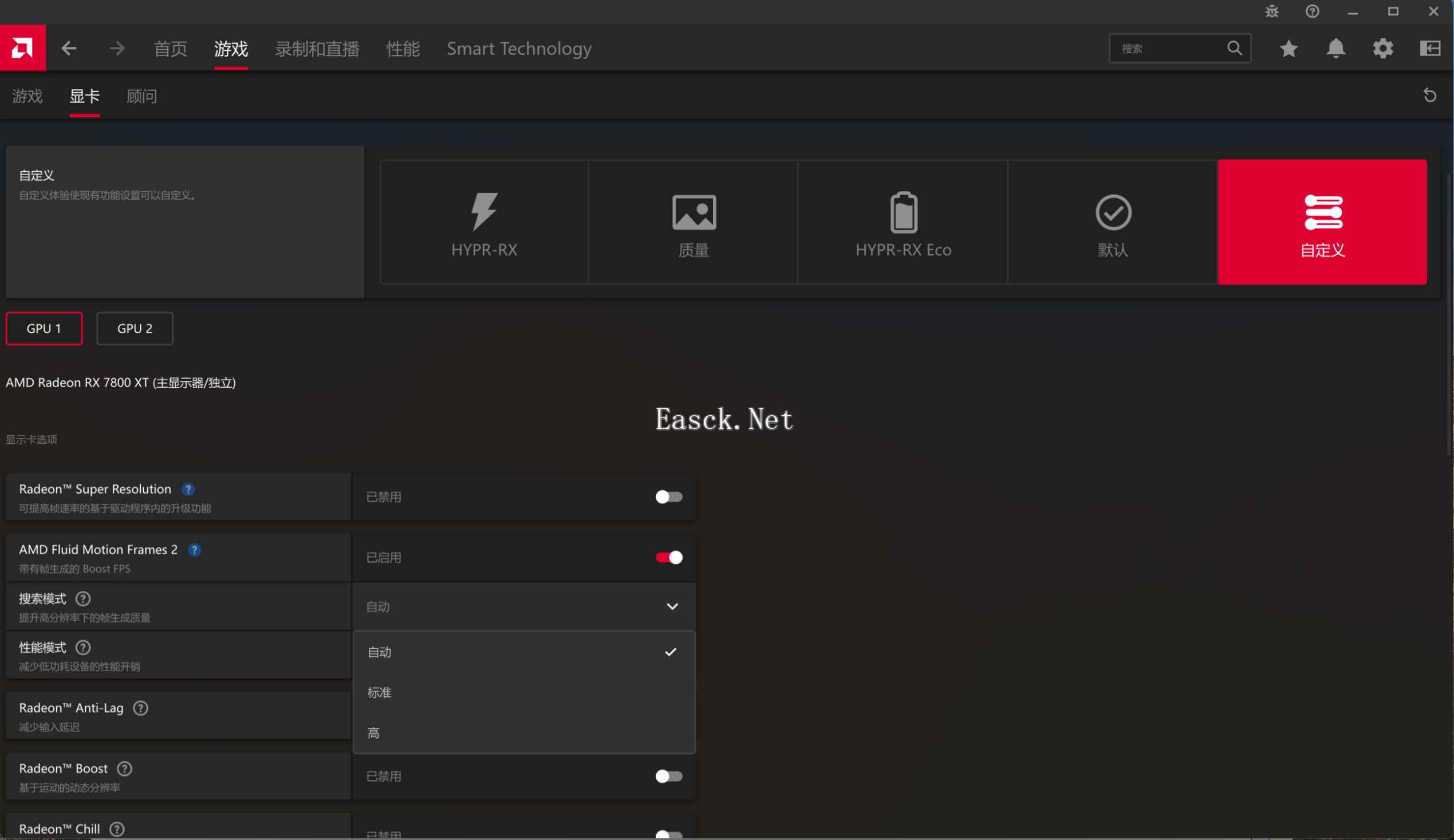Open Radeon Chill help icon
The image size is (1454, 840).
tap(117, 829)
